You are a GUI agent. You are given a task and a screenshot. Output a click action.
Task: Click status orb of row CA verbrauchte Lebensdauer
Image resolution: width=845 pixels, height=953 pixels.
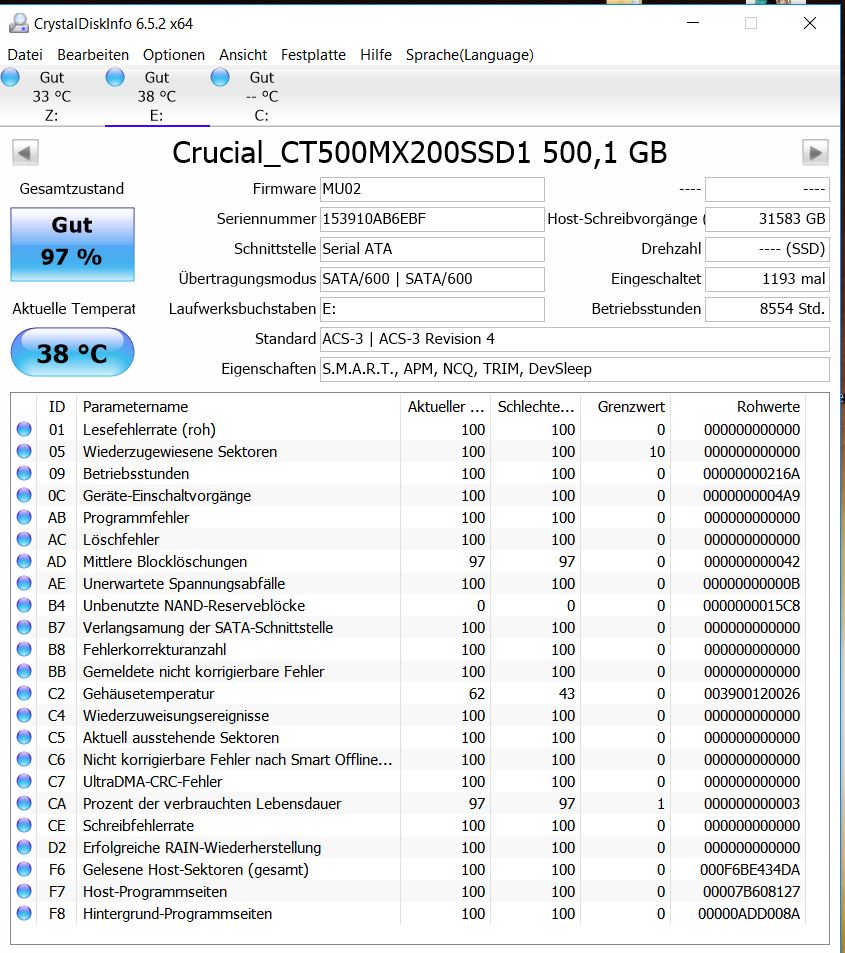(x=24, y=803)
